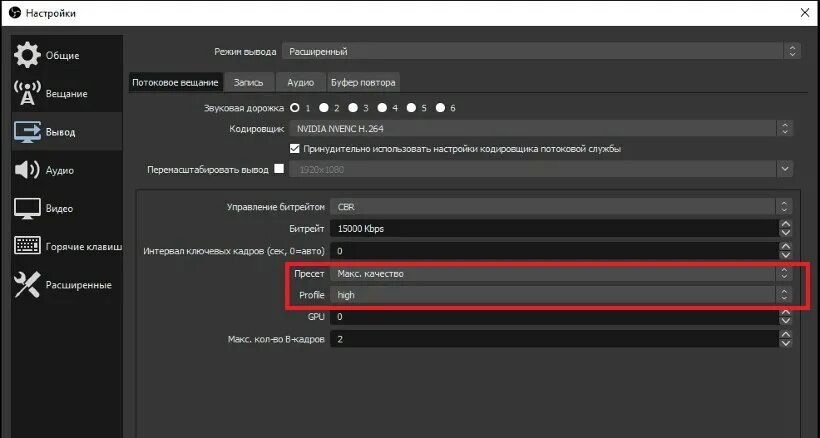Image resolution: width=820 pixels, height=438 pixels.
Task: Decrease the Битрейт value with down arrow
Action: tap(785, 233)
